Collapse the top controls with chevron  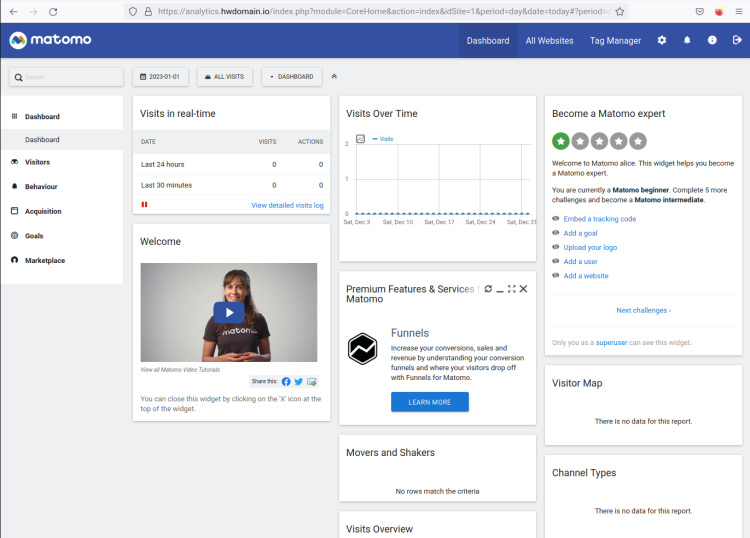pyautogui.click(x=334, y=76)
